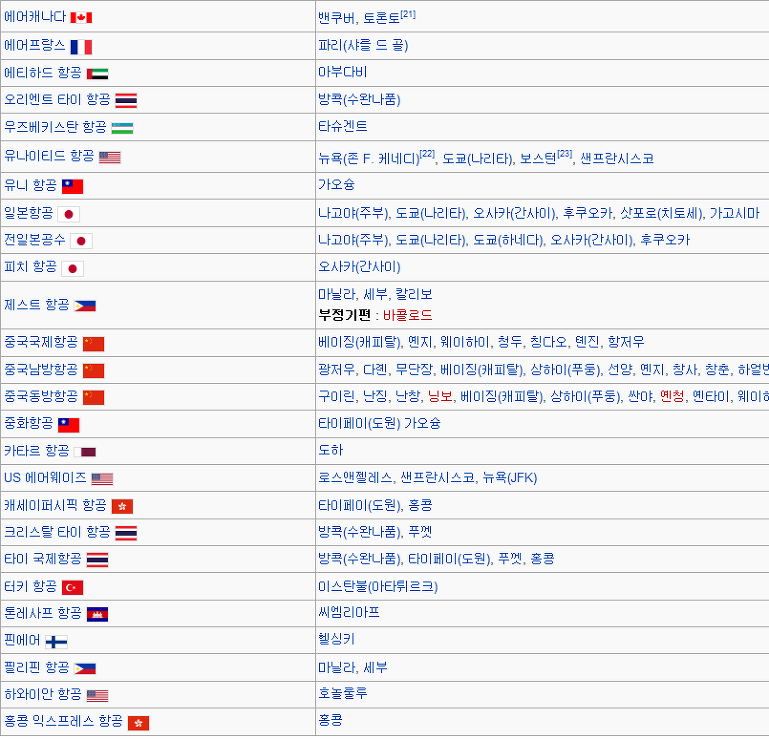Open the 타슈켄트 destination link

click(x=342, y=127)
